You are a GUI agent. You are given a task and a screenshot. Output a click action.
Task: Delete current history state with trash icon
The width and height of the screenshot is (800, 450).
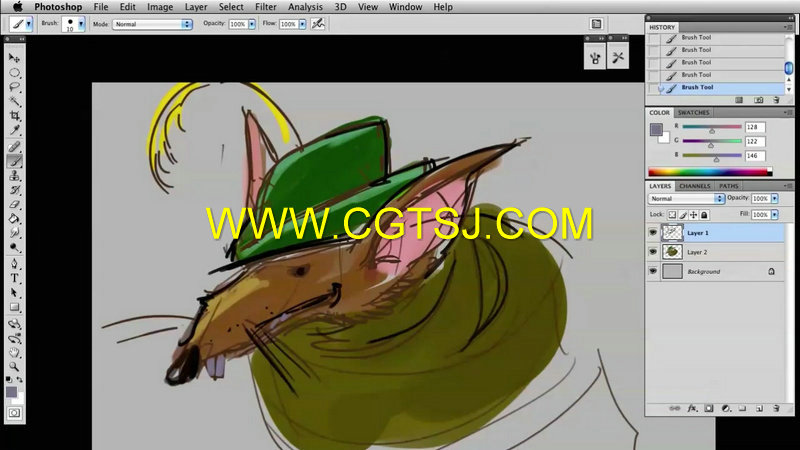click(x=776, y=100)
